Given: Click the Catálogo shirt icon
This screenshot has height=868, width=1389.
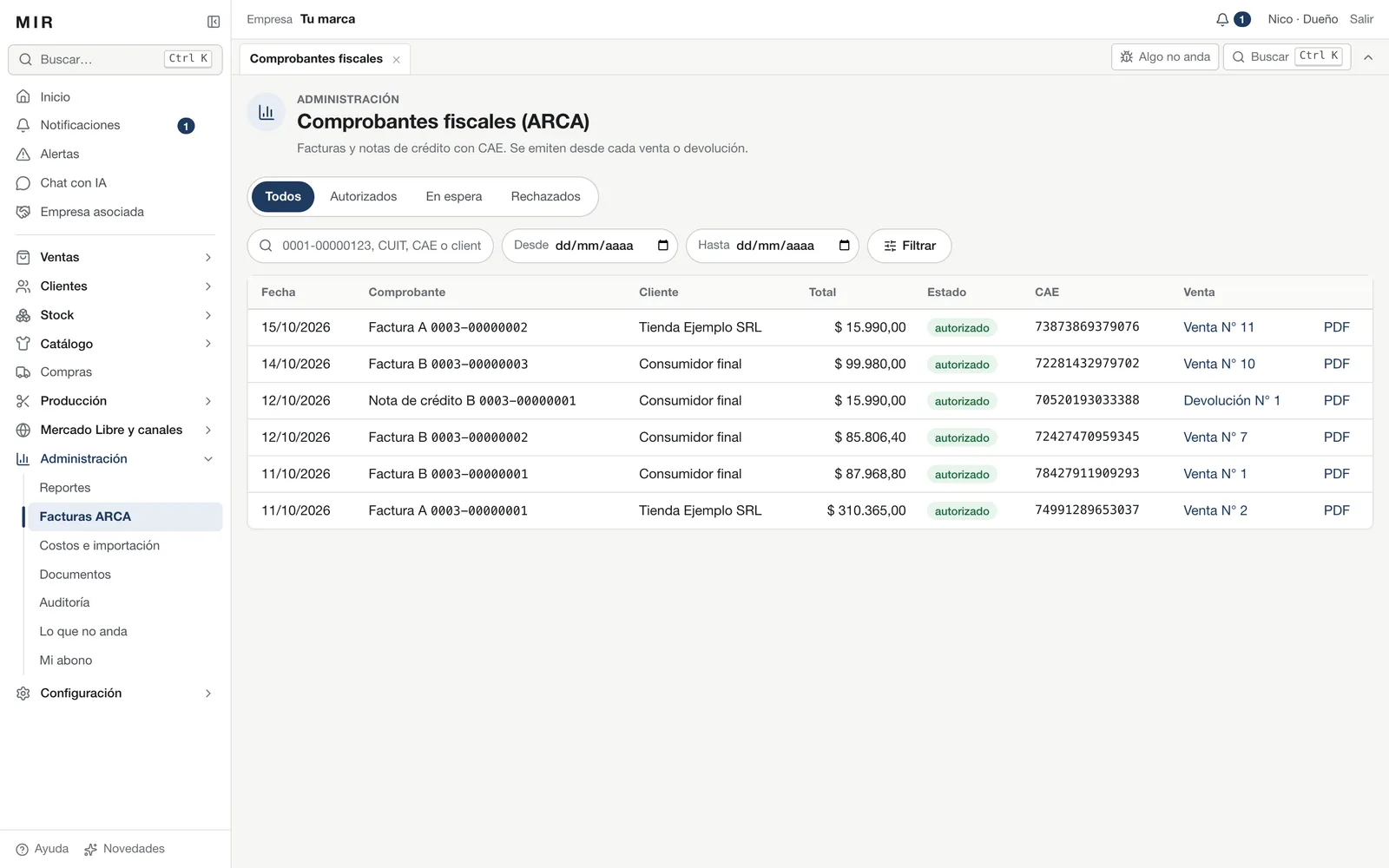Looking at the screenshot, I should point(23,344).
